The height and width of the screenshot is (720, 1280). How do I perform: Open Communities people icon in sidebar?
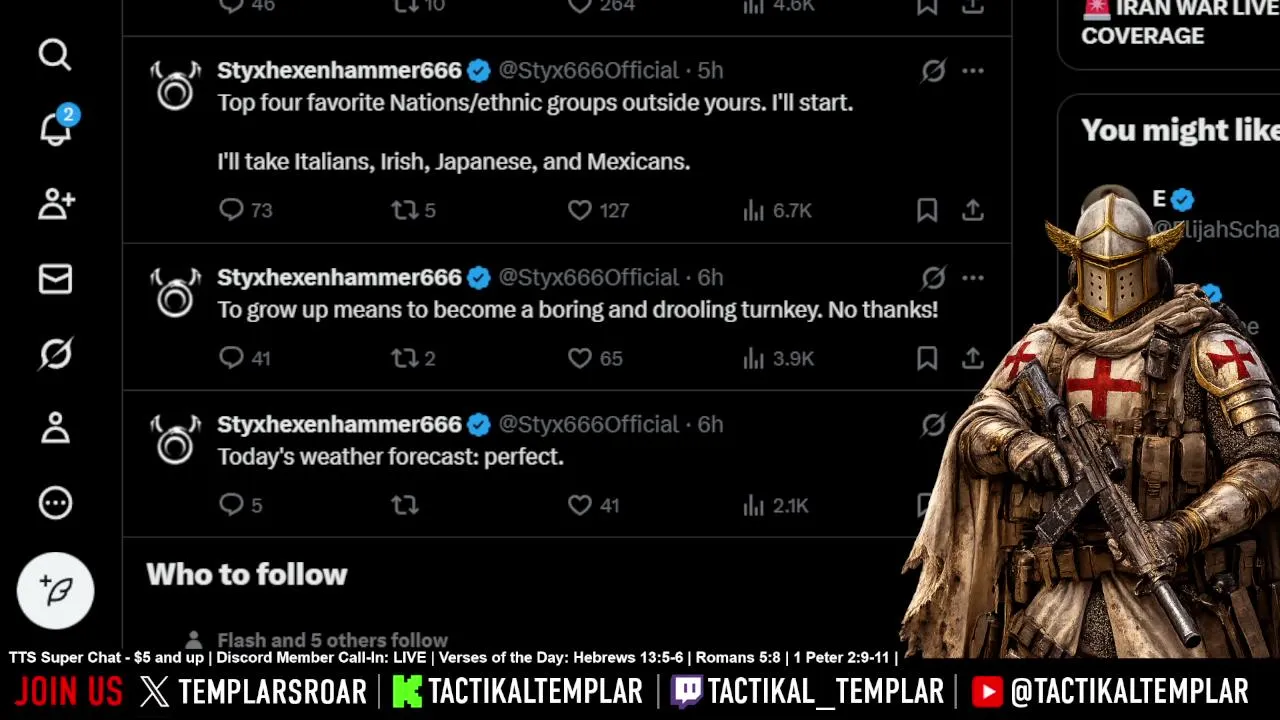click(x=55, y=204)
